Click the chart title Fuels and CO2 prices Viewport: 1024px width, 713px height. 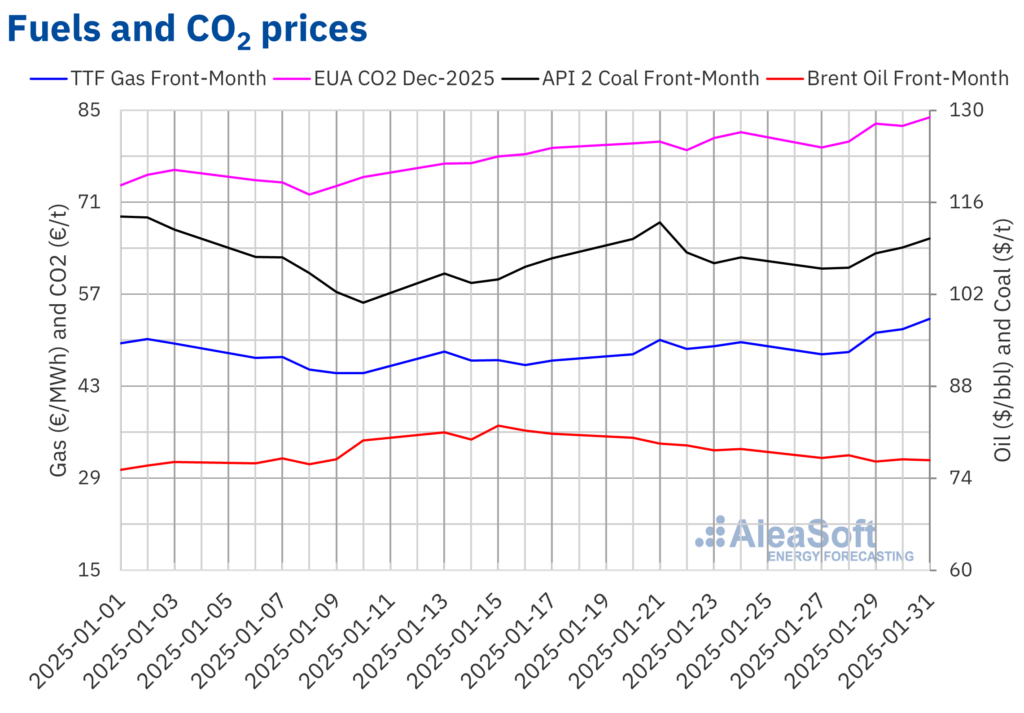[x=187, y=30]
